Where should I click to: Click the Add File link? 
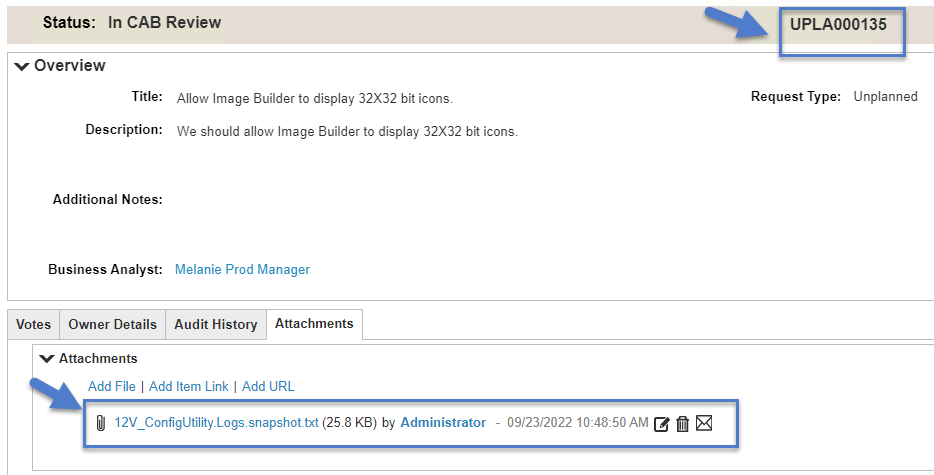(x=112, y=386)
